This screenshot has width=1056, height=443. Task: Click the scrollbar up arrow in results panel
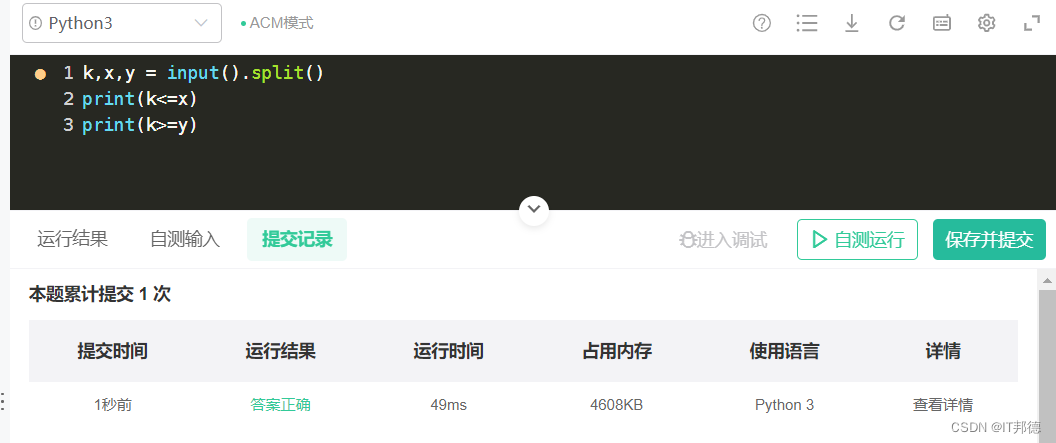point(1047,280)
